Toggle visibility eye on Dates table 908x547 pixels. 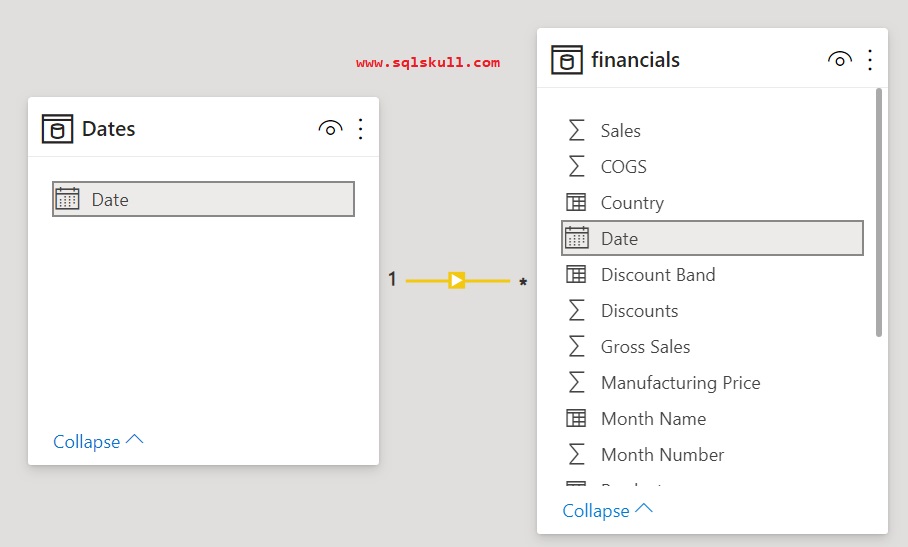(x=330, y=129)
